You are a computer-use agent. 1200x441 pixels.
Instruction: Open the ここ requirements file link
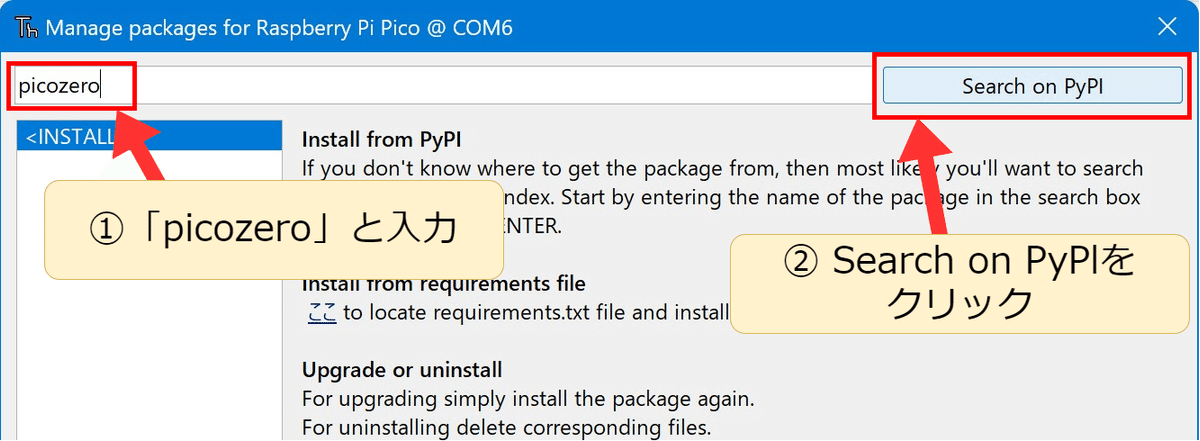click(x=322, y=312)
